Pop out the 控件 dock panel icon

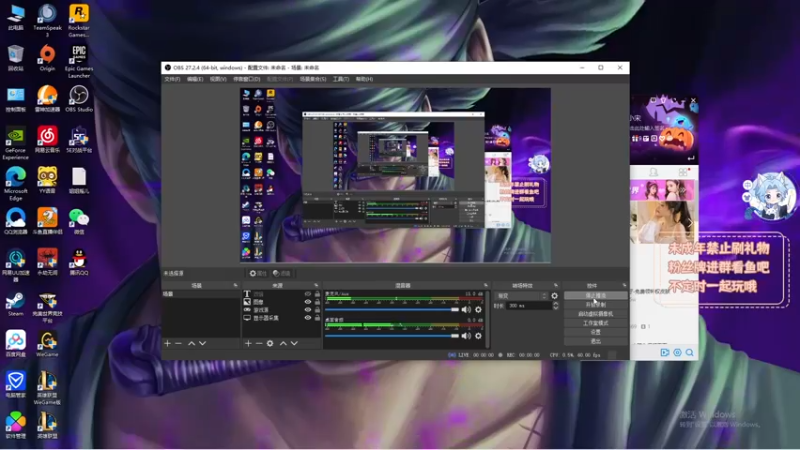tap(624, 285)
